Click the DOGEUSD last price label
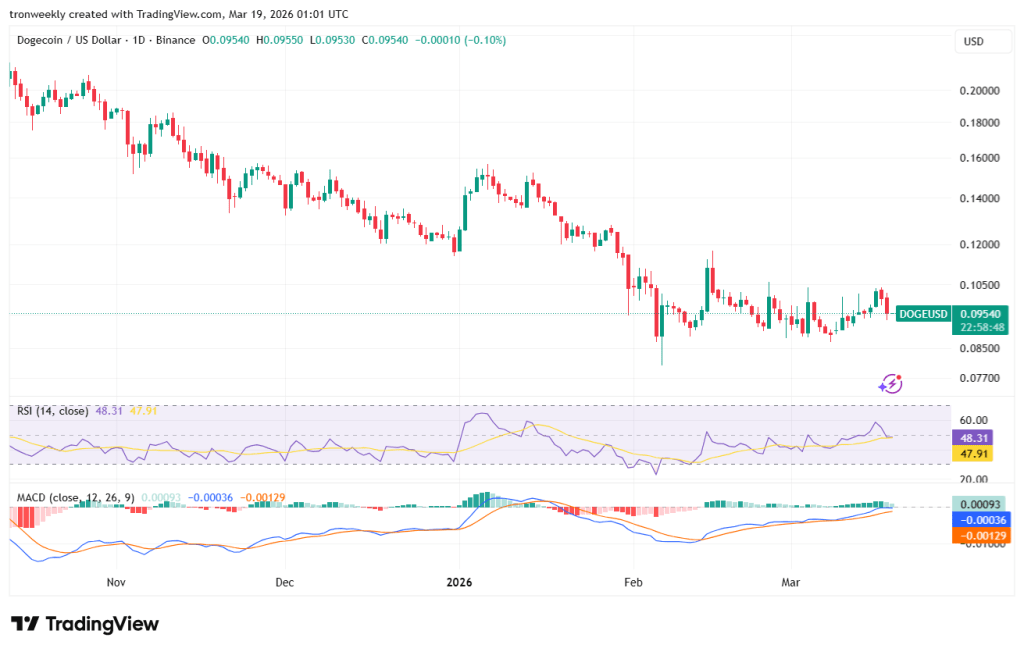This screenshot has height=652, width=1024. [923, 313]
